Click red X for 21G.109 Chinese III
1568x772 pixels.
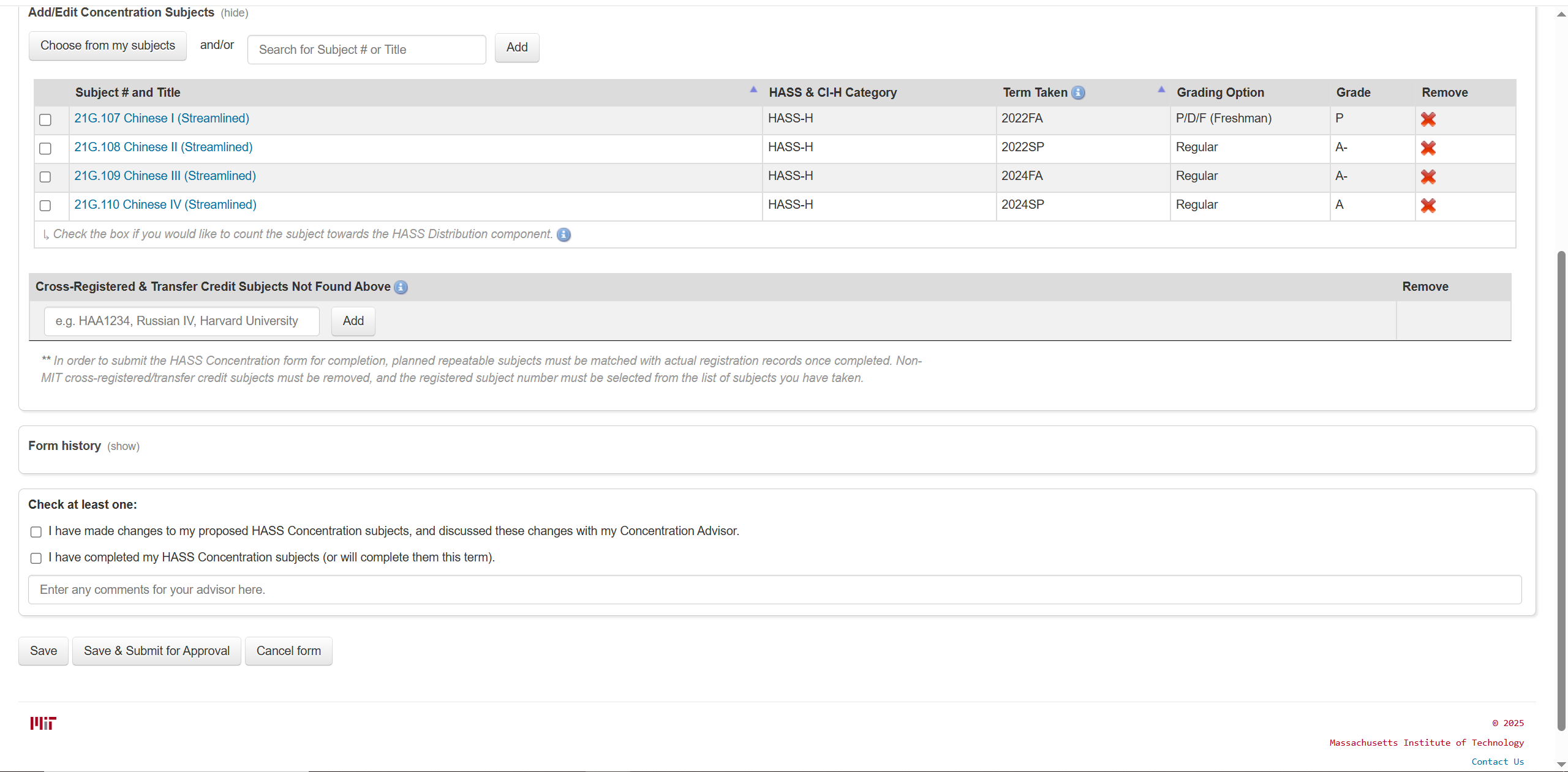tap(1428, 177)
